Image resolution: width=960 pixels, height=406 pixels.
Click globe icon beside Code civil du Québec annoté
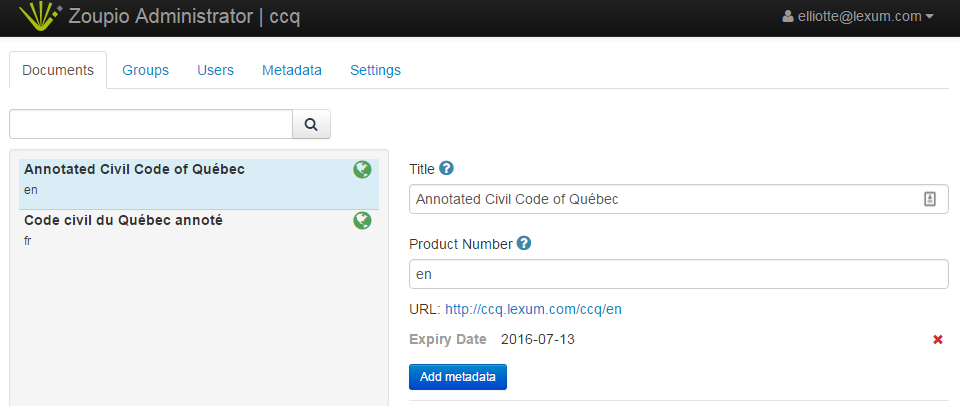(362, 220)
